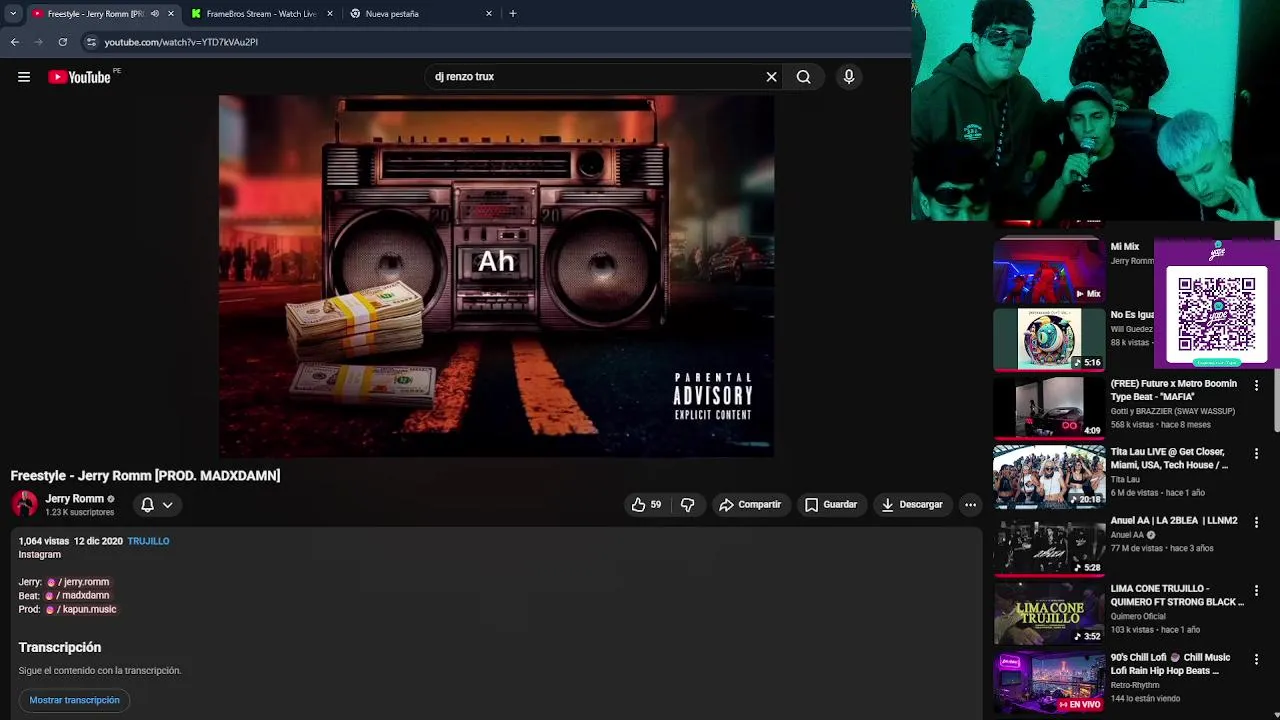This screenshot has height=720, width=1280.
Task: Click the browser address bar URL
Action: 181,42
